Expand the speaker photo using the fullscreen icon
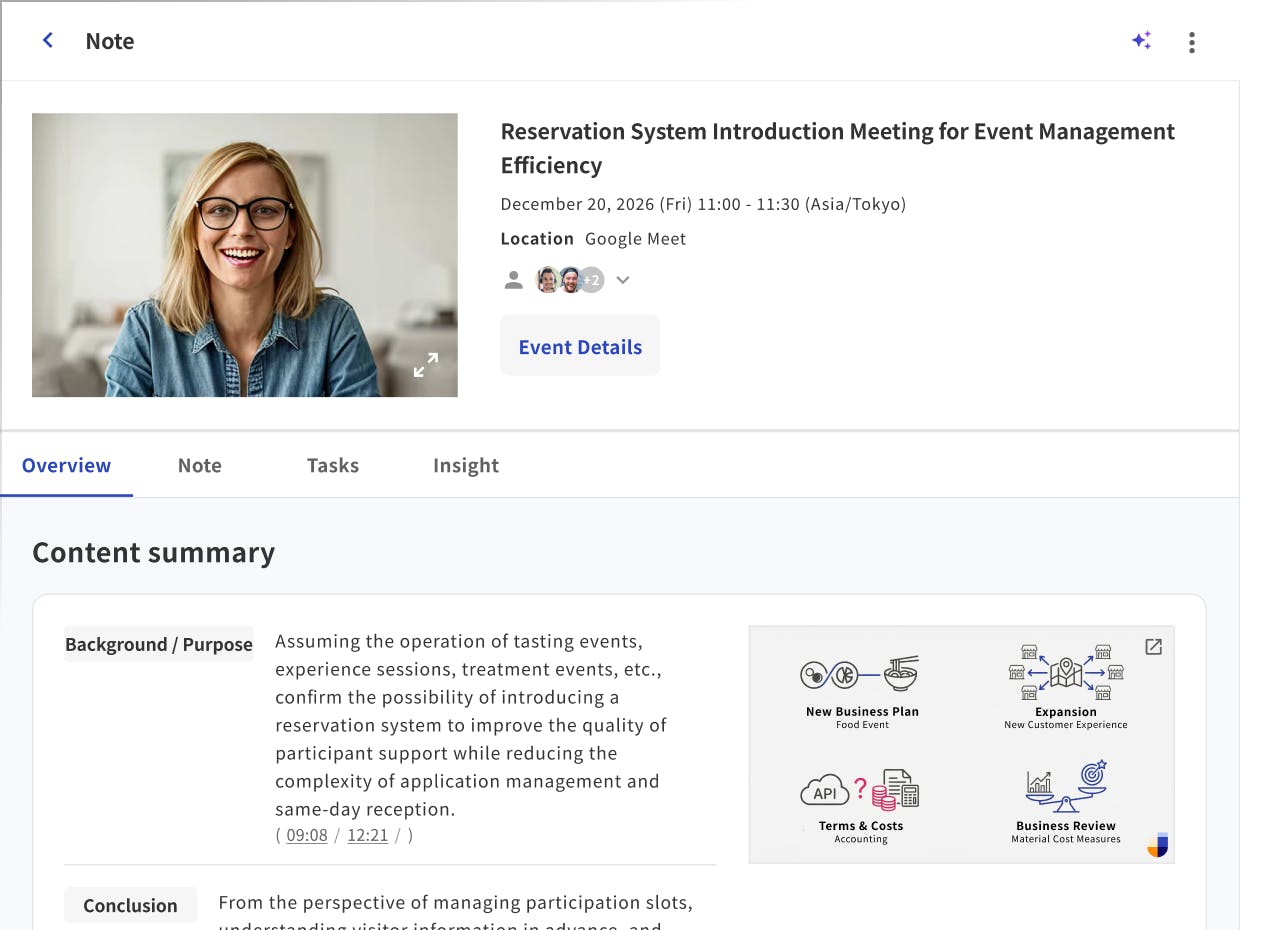Image resolution: width=1272 pixels, height=930 pixels. [425, 365]
